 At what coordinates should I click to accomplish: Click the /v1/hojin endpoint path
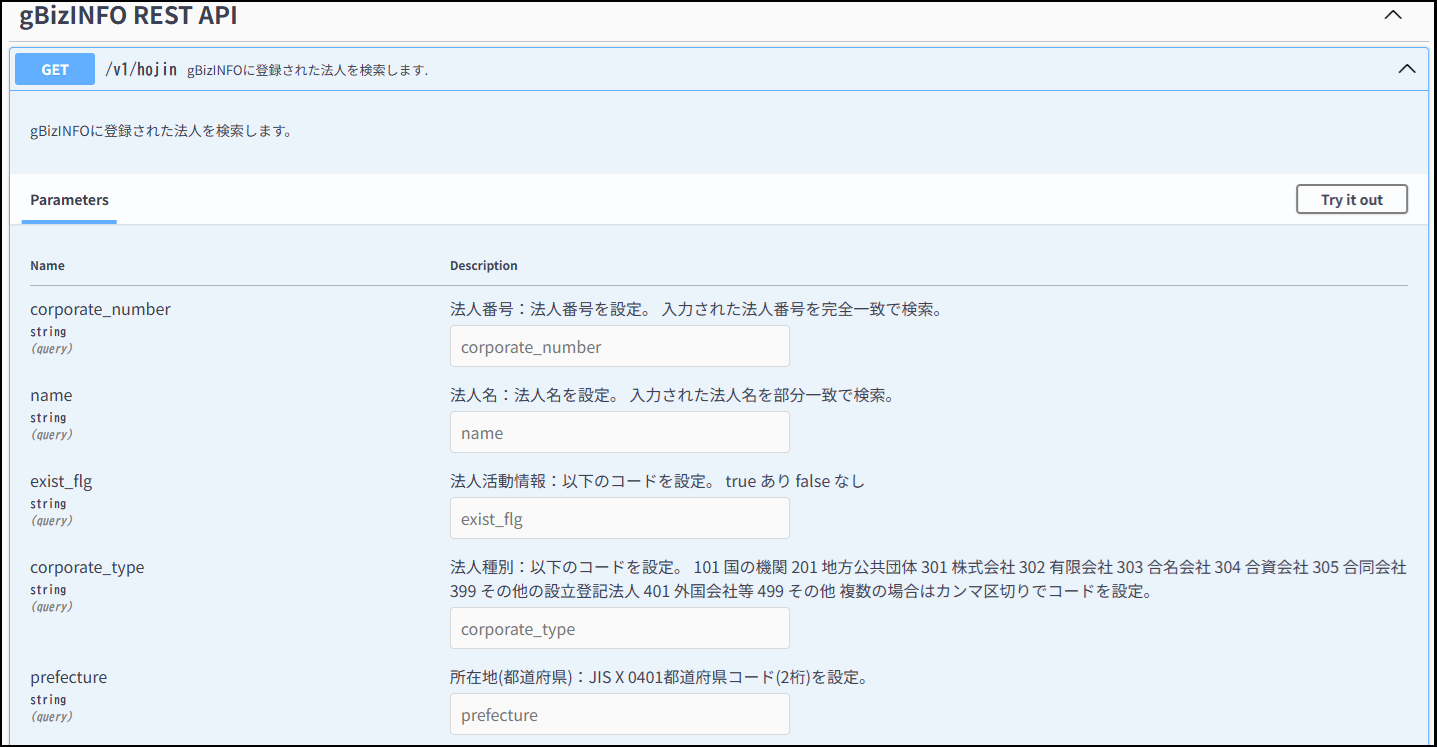tap(141, 69)
